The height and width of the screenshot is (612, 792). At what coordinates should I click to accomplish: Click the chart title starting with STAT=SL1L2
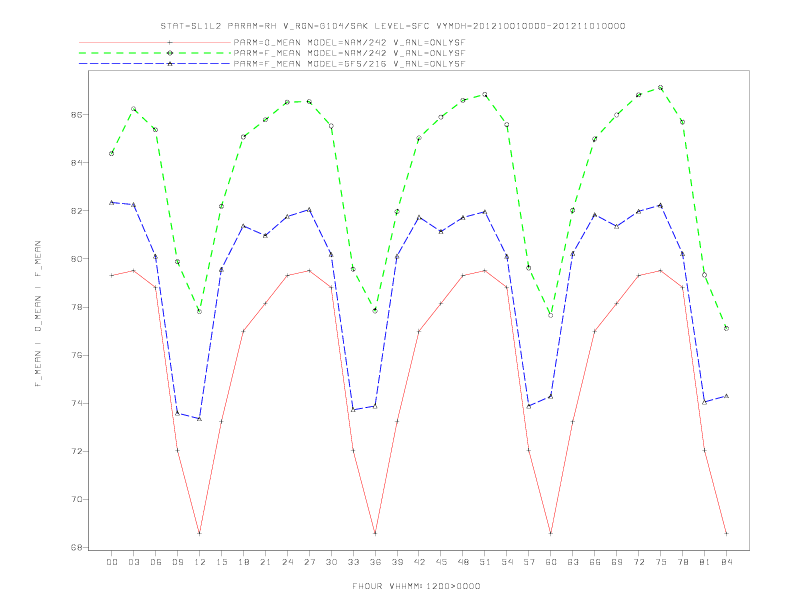[x=392, y=26]
